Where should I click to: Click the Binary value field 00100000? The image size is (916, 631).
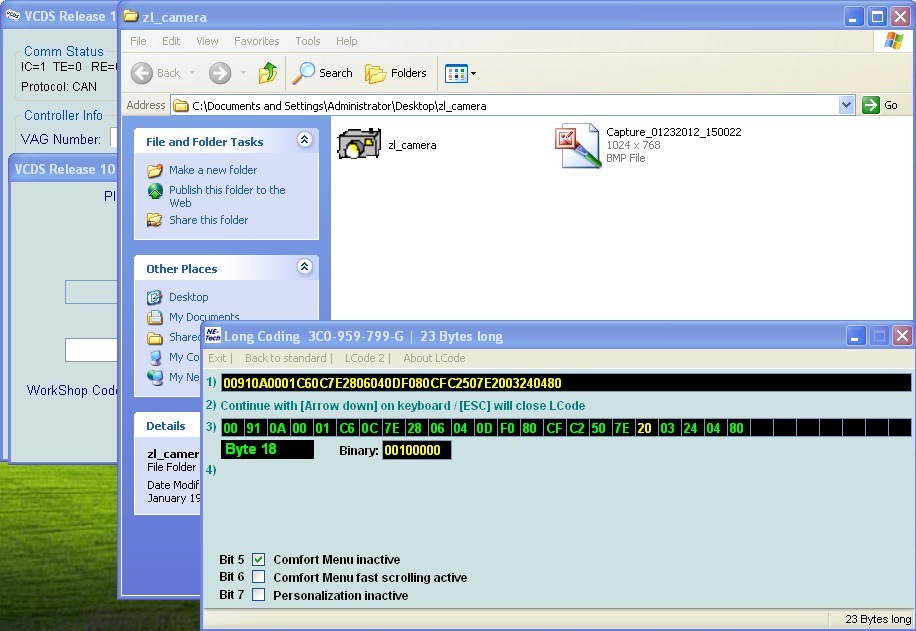[417, 450]
